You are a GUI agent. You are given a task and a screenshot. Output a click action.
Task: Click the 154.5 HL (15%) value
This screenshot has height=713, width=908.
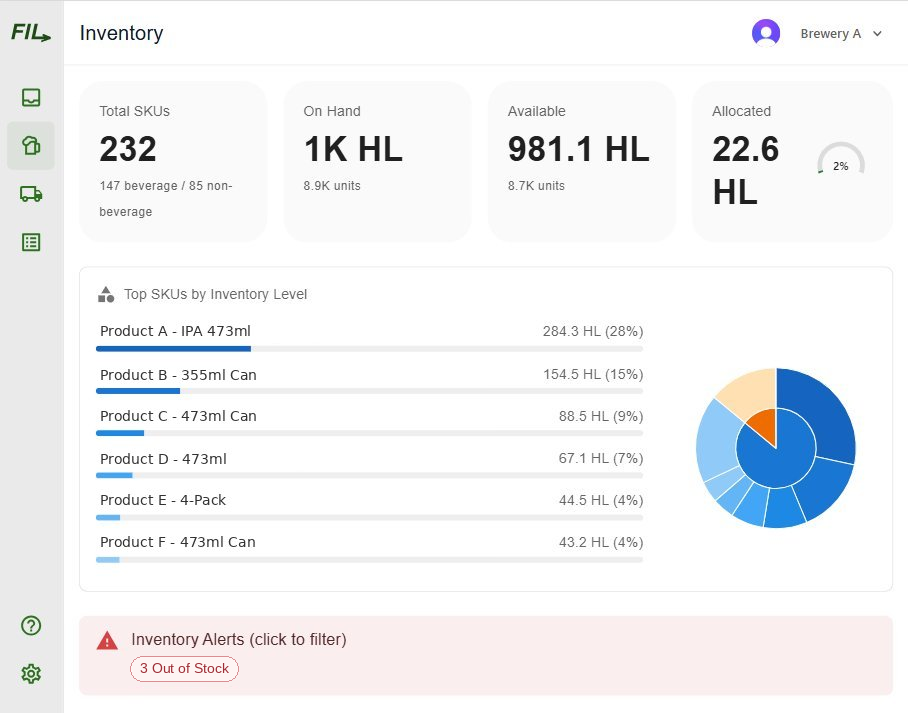[593, 374]
